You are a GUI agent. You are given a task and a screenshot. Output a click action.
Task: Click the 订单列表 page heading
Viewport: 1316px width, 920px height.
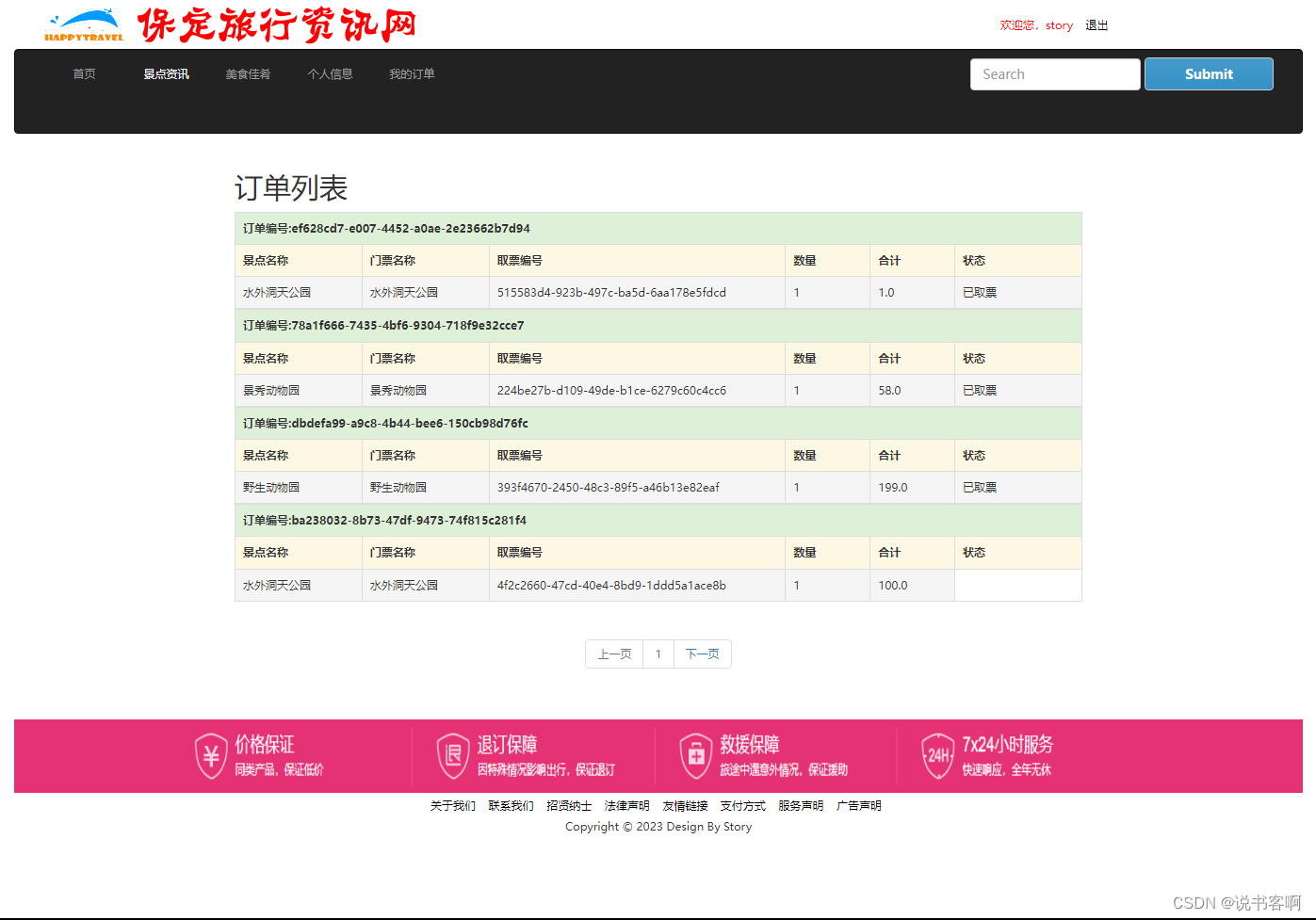click(x=291, y=188)
